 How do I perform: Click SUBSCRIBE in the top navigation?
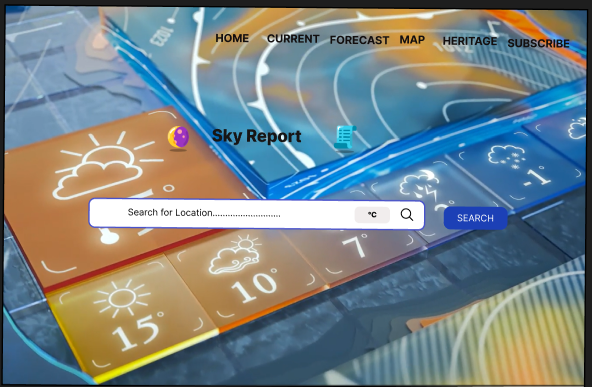tap(538, 43)
